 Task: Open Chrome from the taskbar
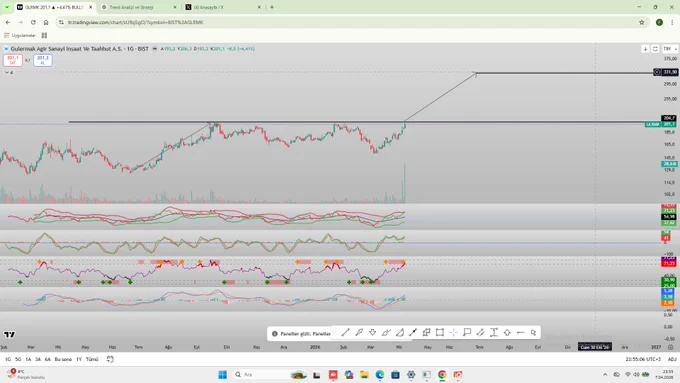pos(442,374)
